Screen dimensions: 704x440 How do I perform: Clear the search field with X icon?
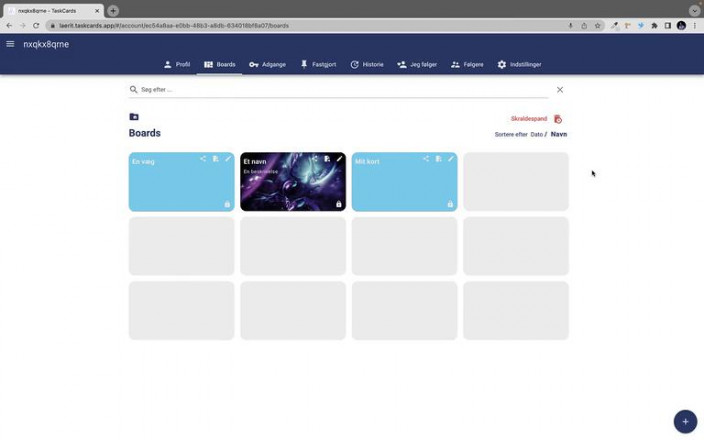(560, 90)
